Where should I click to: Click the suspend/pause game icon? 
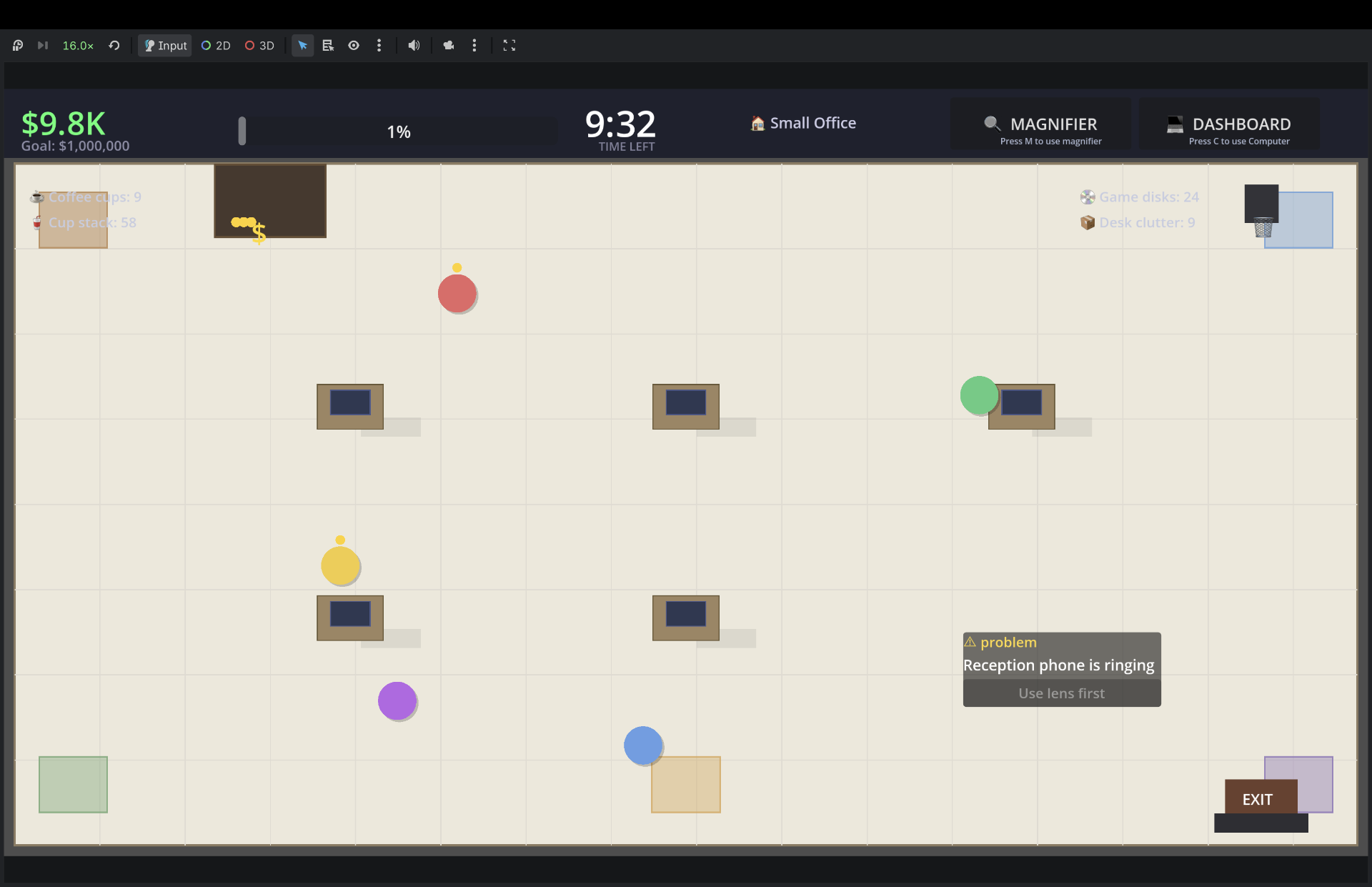pyautogui.click(x=18, y=46)
